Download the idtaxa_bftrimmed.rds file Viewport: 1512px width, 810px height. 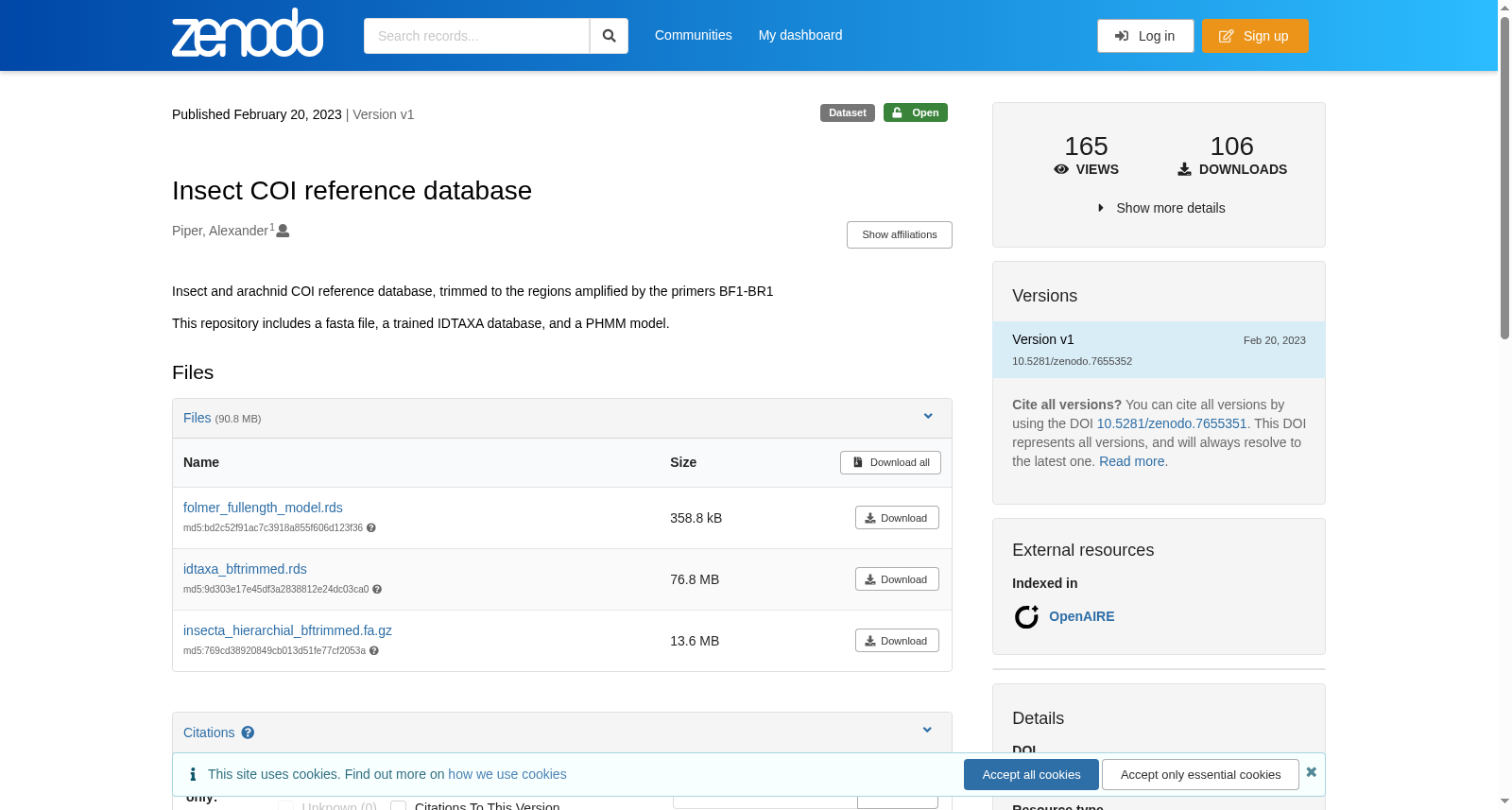click(x=897, y=579)
